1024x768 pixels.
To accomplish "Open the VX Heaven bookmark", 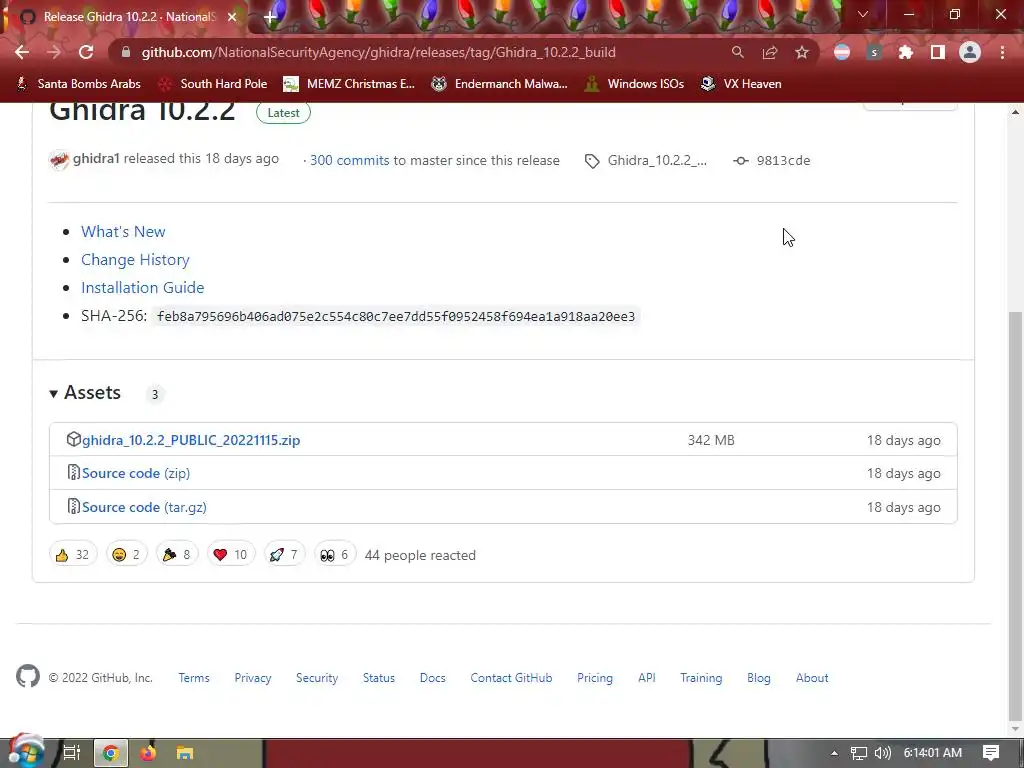I will tap(741, 84).
